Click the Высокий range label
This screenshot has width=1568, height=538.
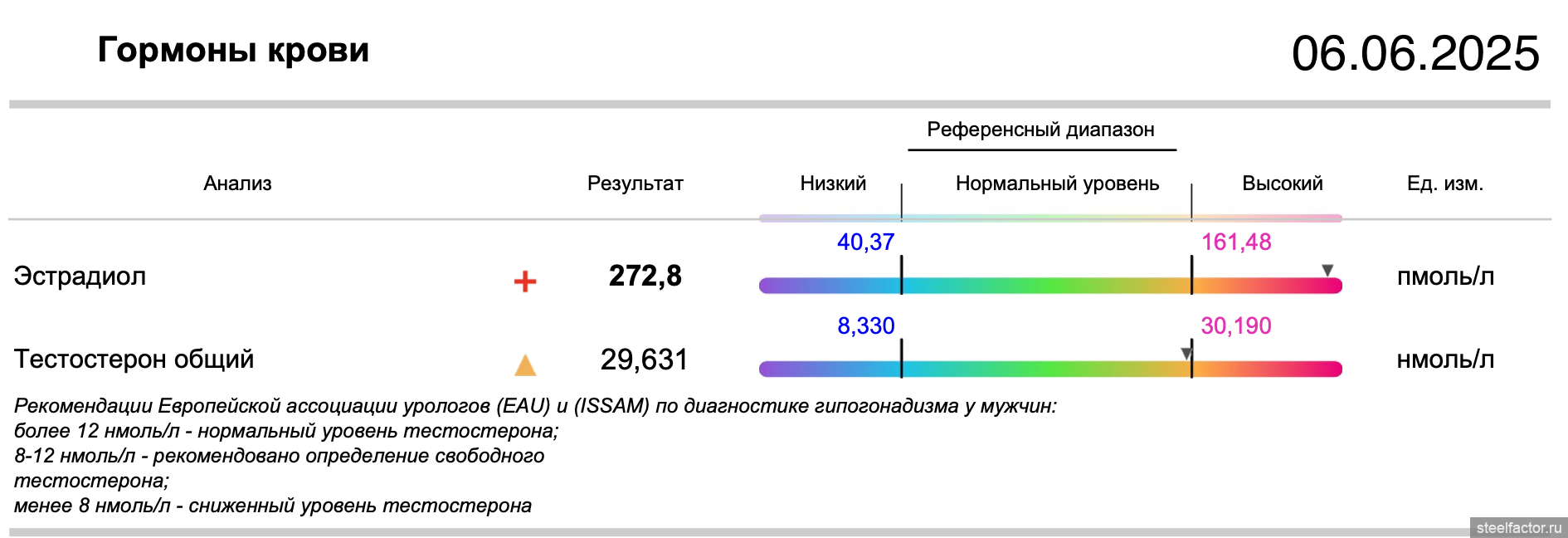(x=1282, y=183)
